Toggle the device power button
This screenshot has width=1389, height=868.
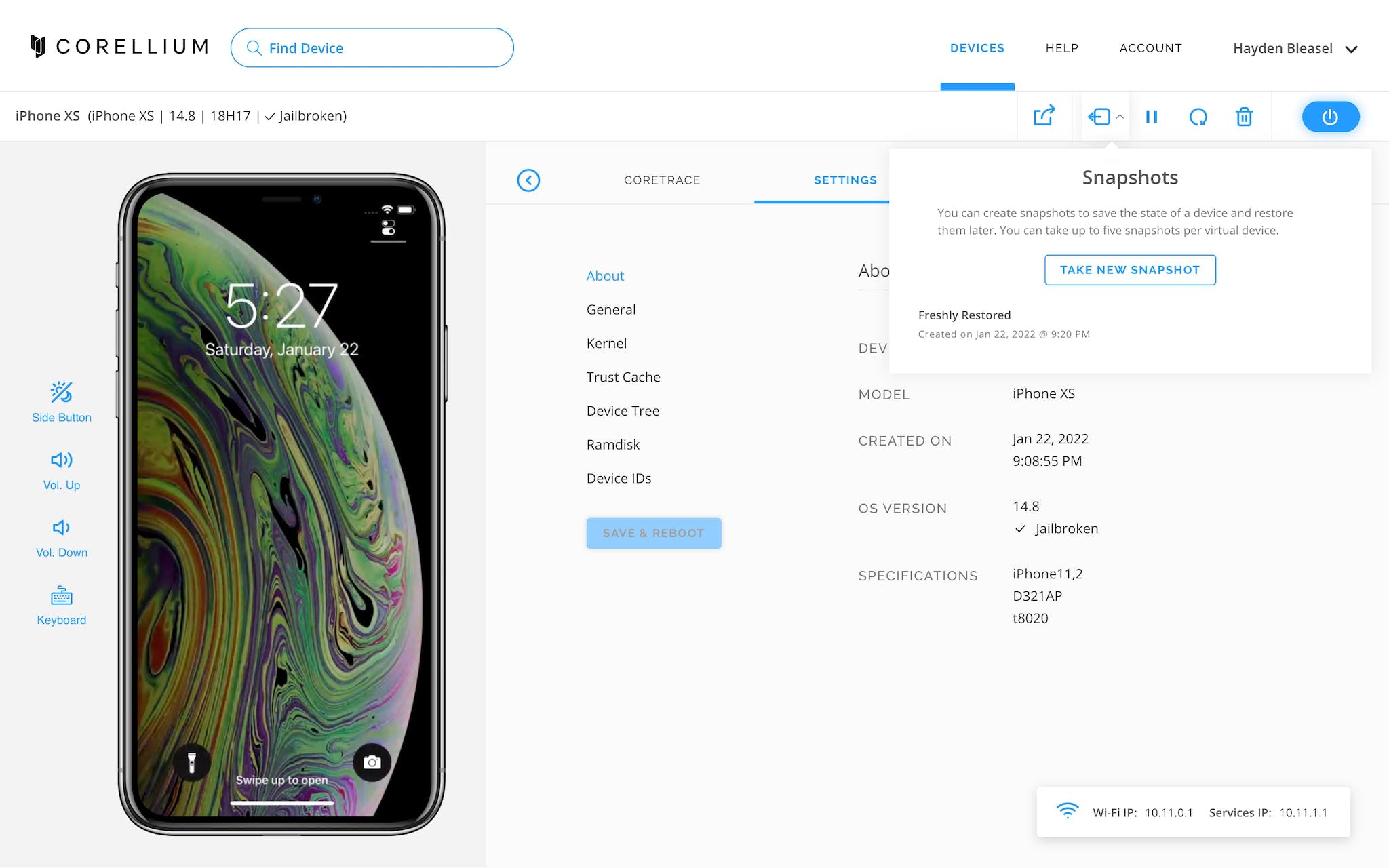[1331, 117]
